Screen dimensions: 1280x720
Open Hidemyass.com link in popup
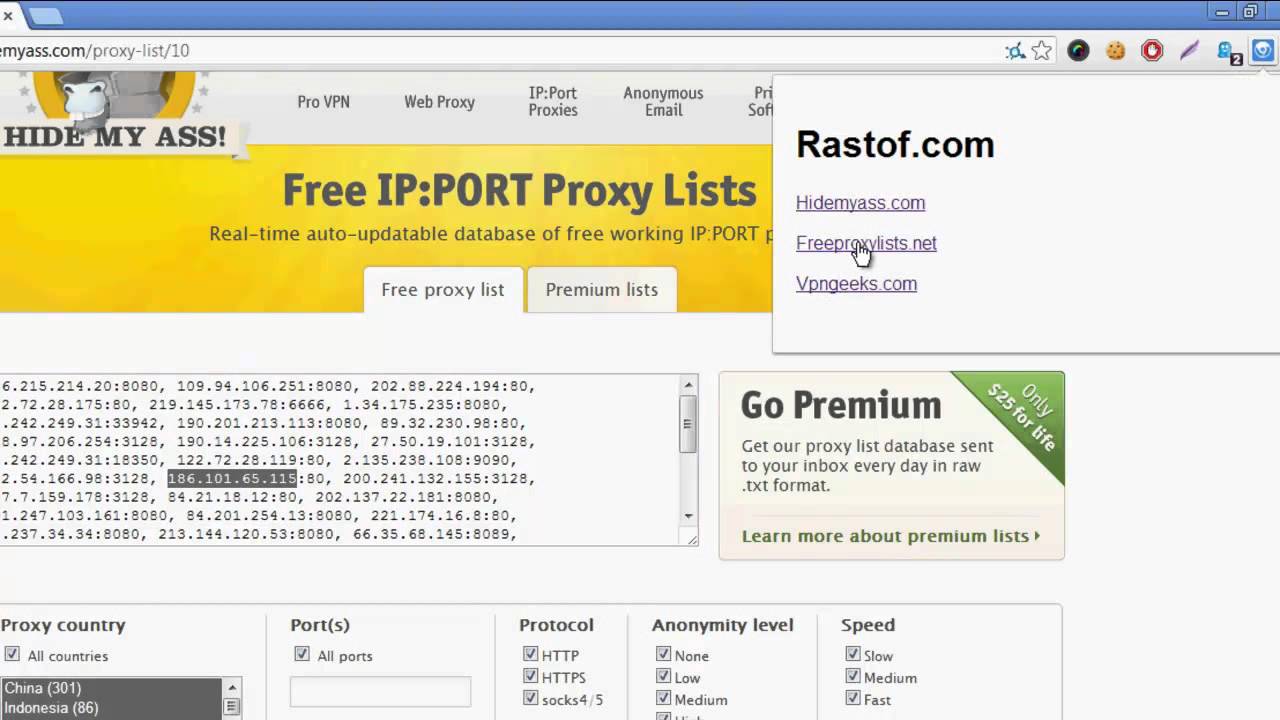coord(860,203)
